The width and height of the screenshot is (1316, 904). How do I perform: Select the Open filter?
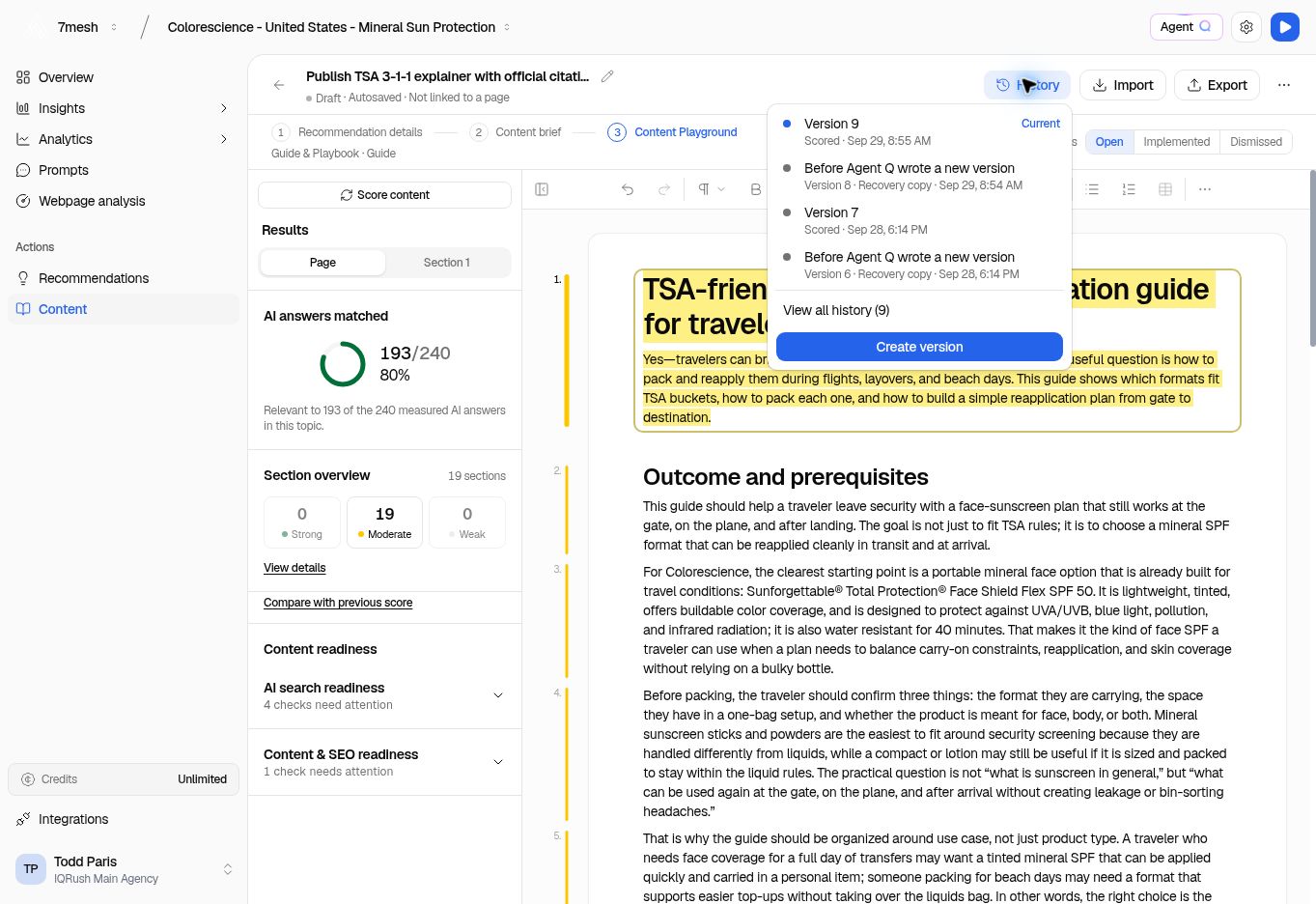1109,142
